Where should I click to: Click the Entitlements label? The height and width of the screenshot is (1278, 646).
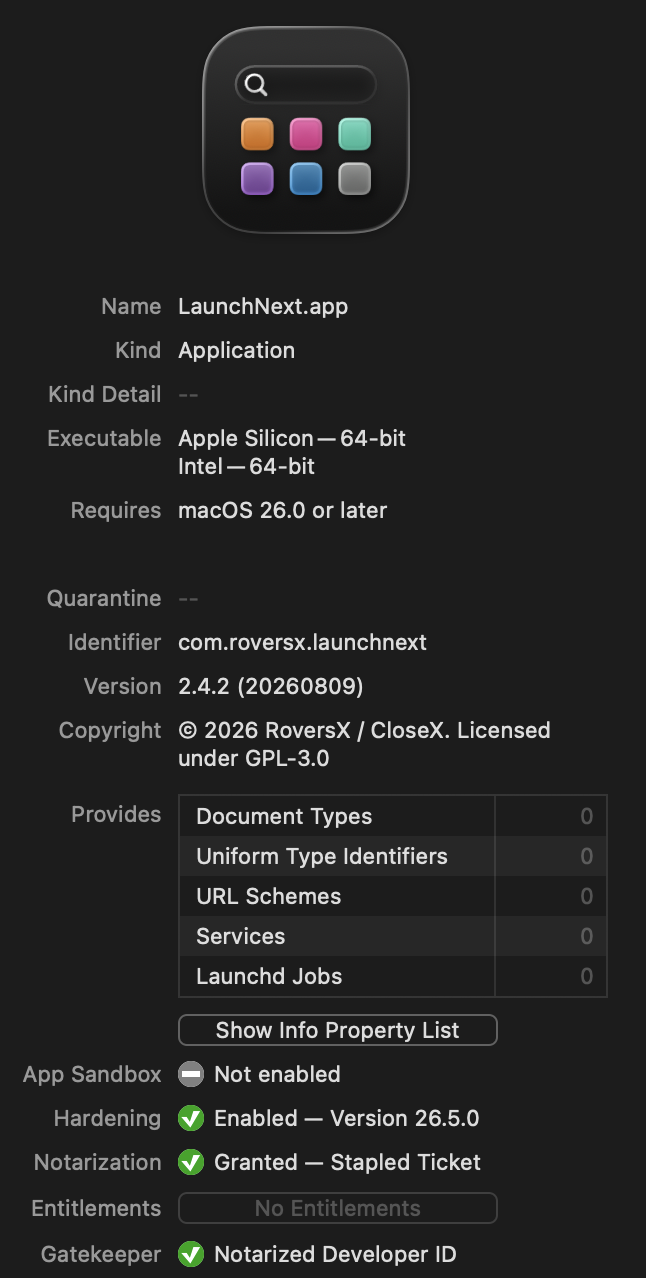pyautogui.click(x=96, y=1208)
